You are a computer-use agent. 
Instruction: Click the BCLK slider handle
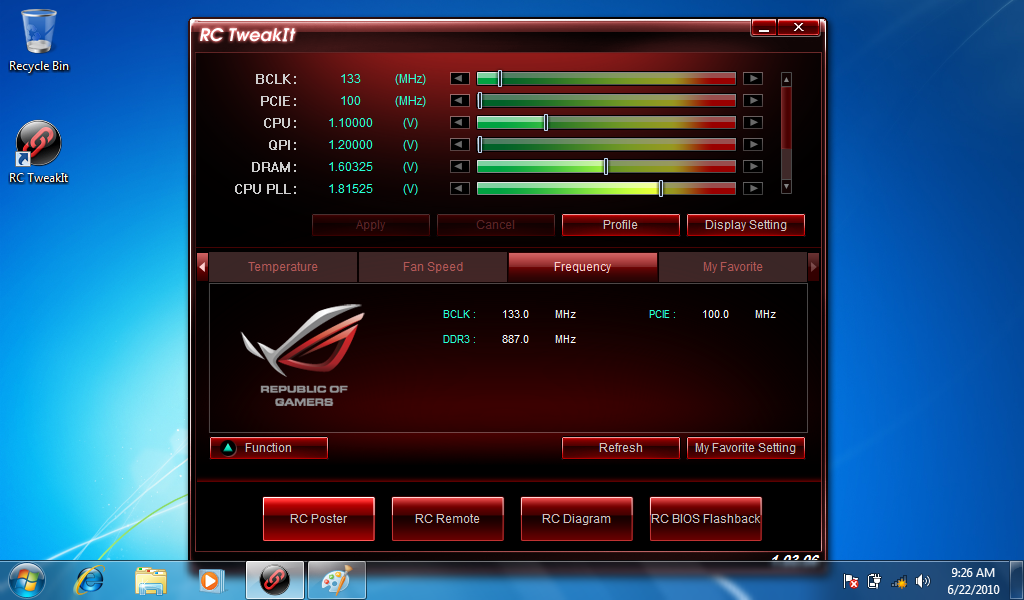click(x=500, y=78)
